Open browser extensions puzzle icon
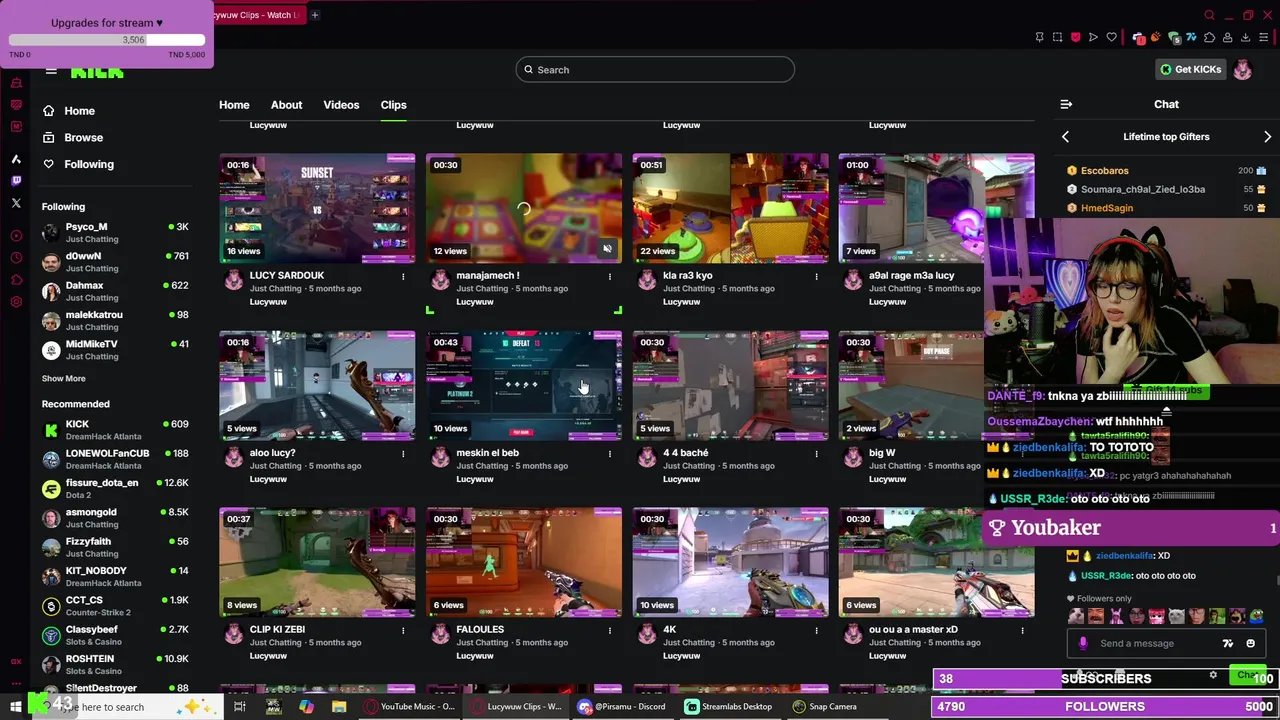This screenshot has width=1280, height=720. 1209,38
